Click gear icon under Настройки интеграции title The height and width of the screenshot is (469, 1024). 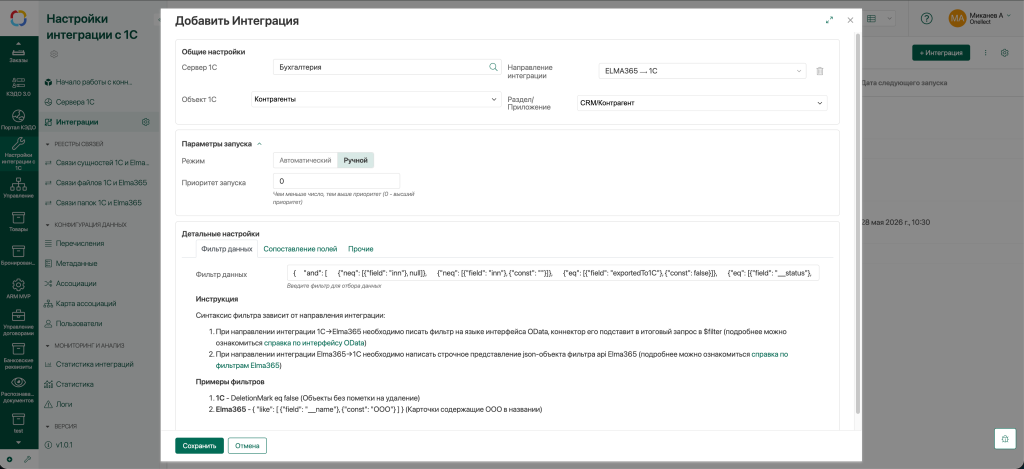tap(54, 54)
